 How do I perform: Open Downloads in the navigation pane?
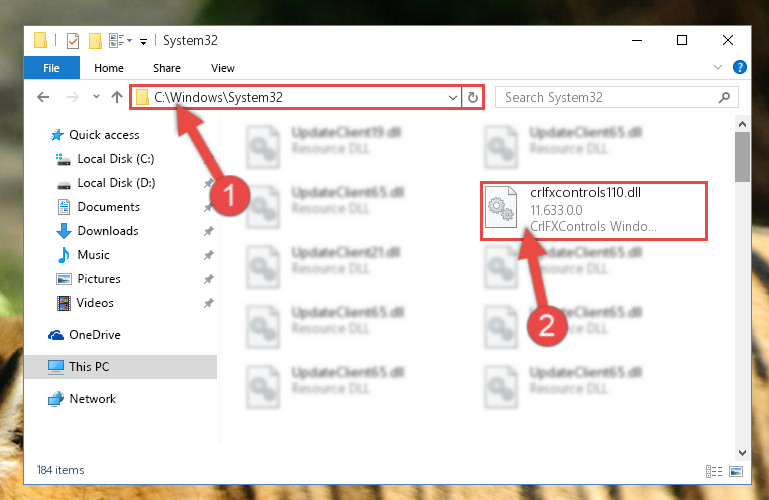[108, 230]
